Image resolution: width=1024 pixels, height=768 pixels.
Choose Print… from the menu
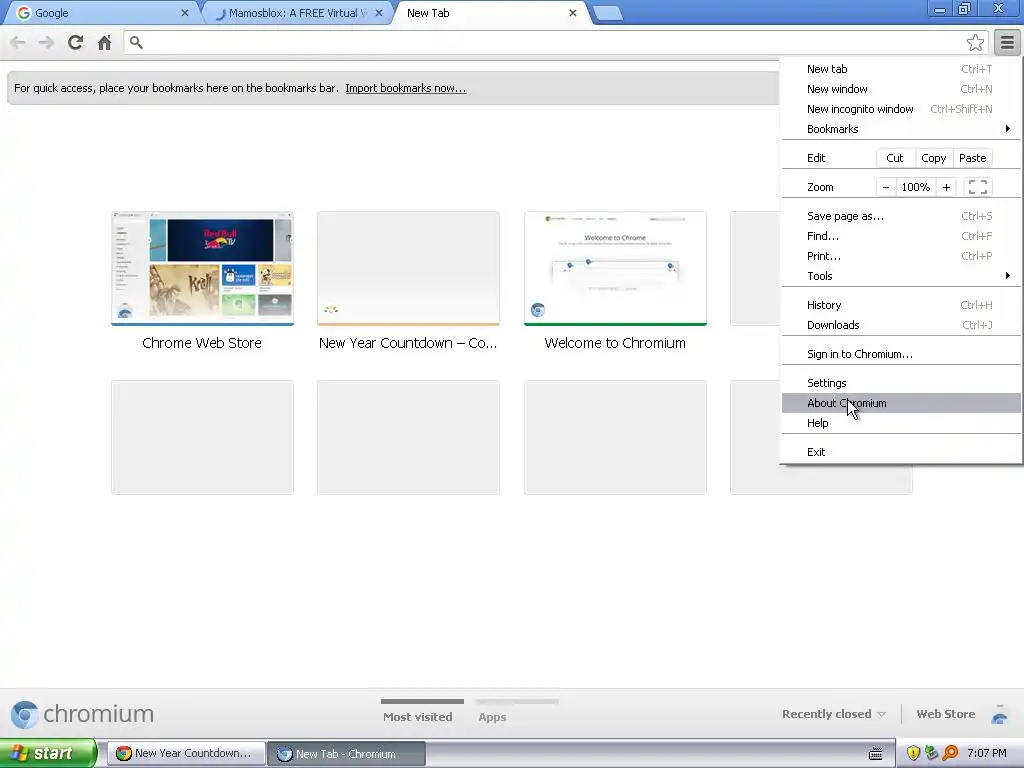[x=901, y=256]
